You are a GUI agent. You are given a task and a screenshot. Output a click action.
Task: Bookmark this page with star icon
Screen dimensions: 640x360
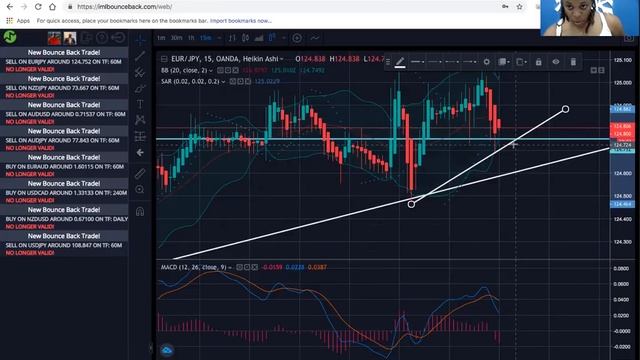coord(519,7)
